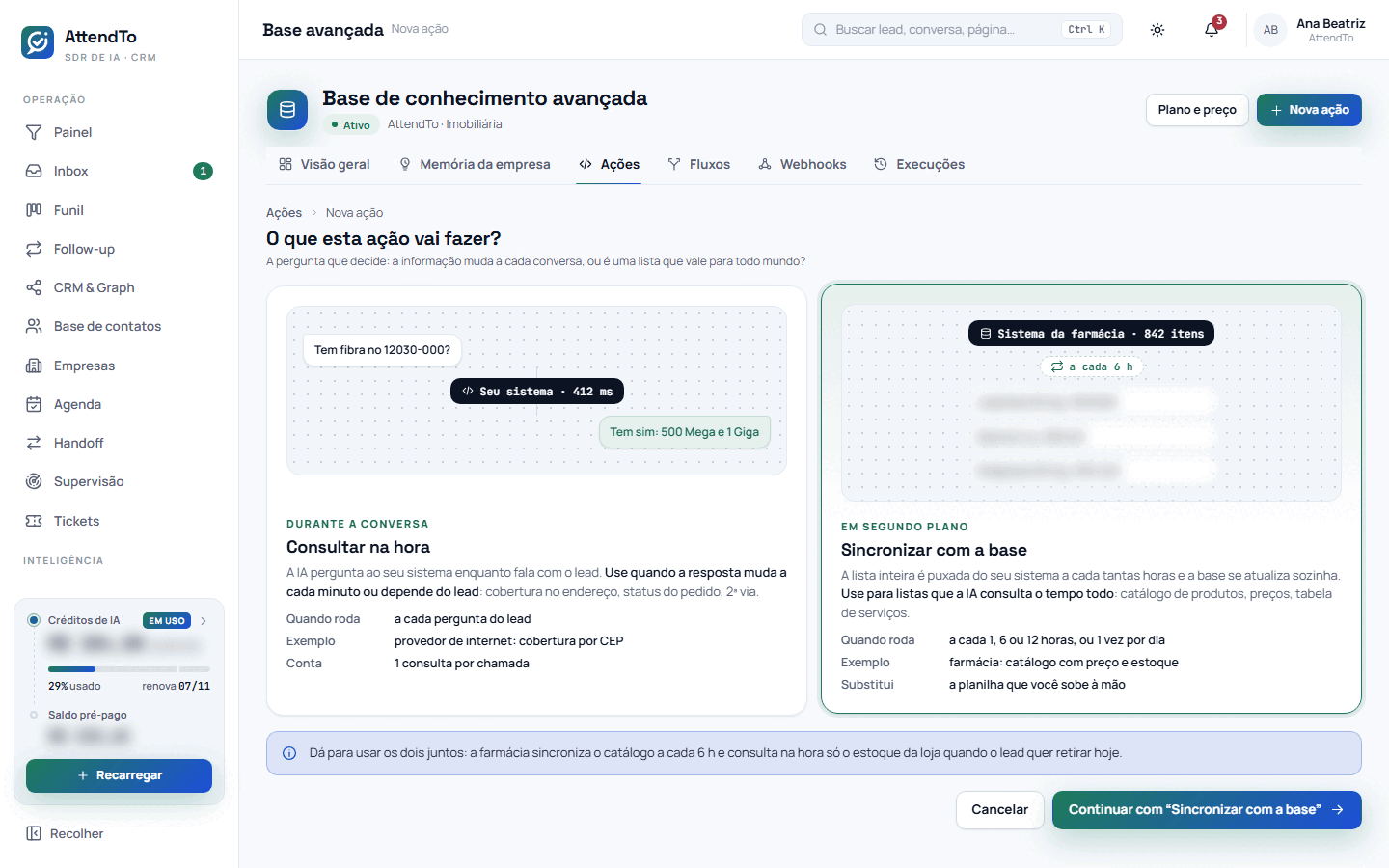This screenshot has width=1389, height=868.
Task: Click the Inbox unread badge
Action: [x=203, y=171]
